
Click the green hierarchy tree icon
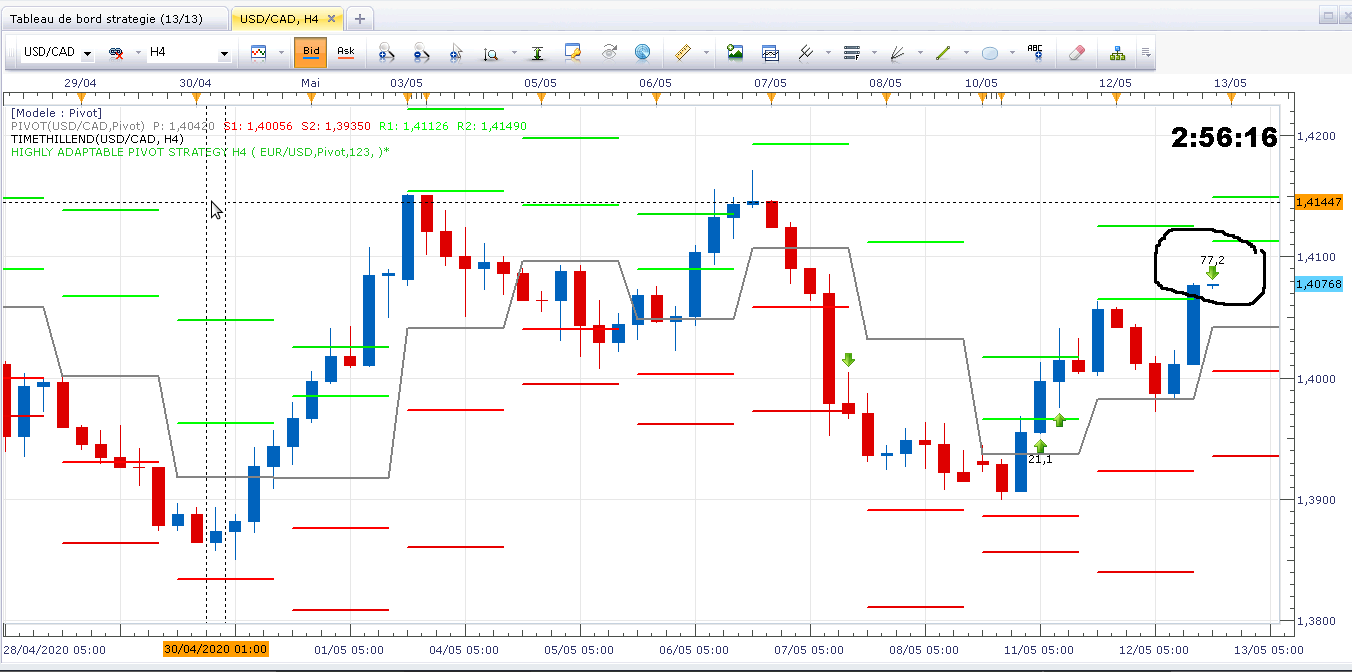coord(1117,53)
